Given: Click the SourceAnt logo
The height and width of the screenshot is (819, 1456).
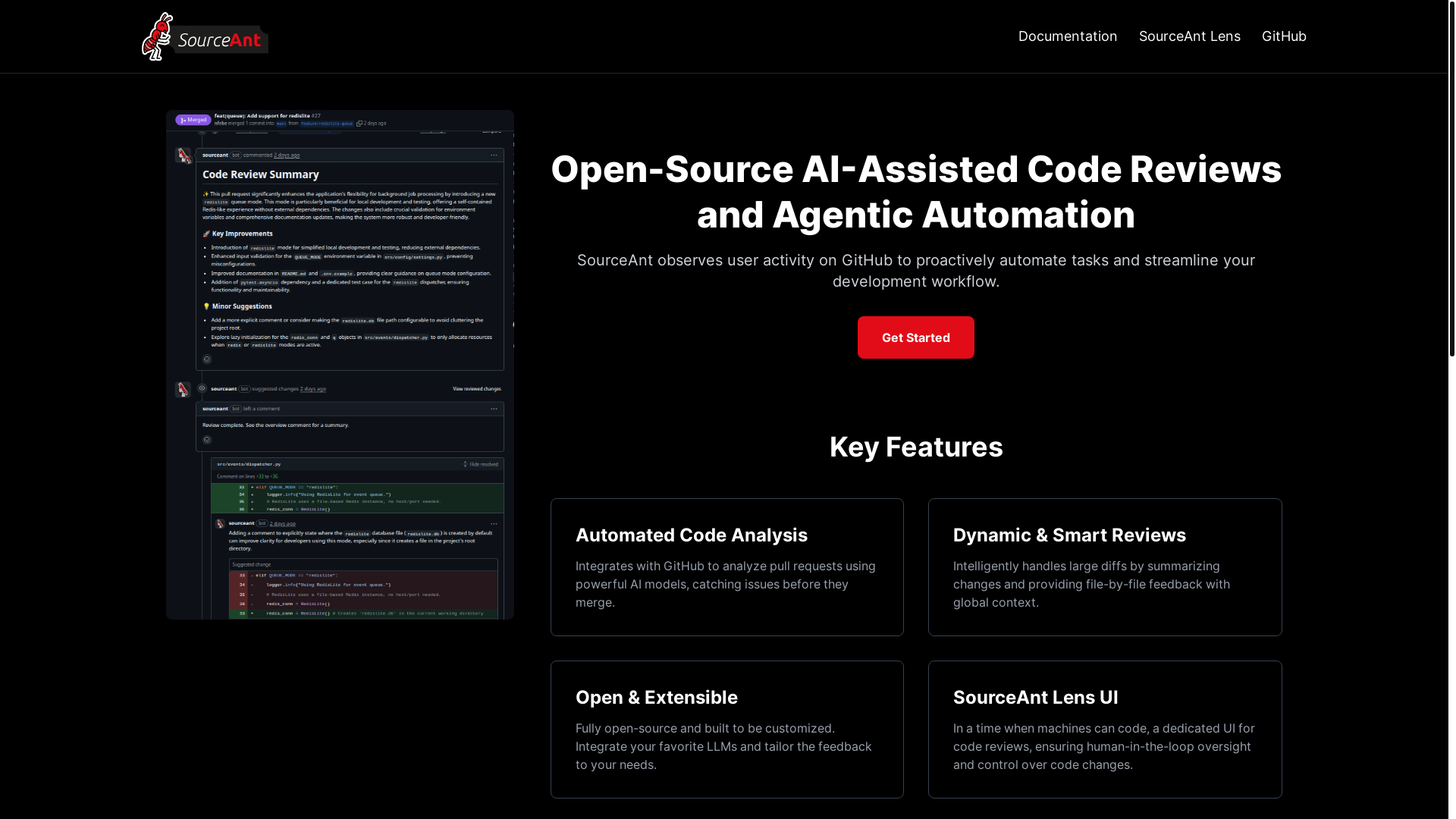Looking at the screenshot, I should coord(205,36).
